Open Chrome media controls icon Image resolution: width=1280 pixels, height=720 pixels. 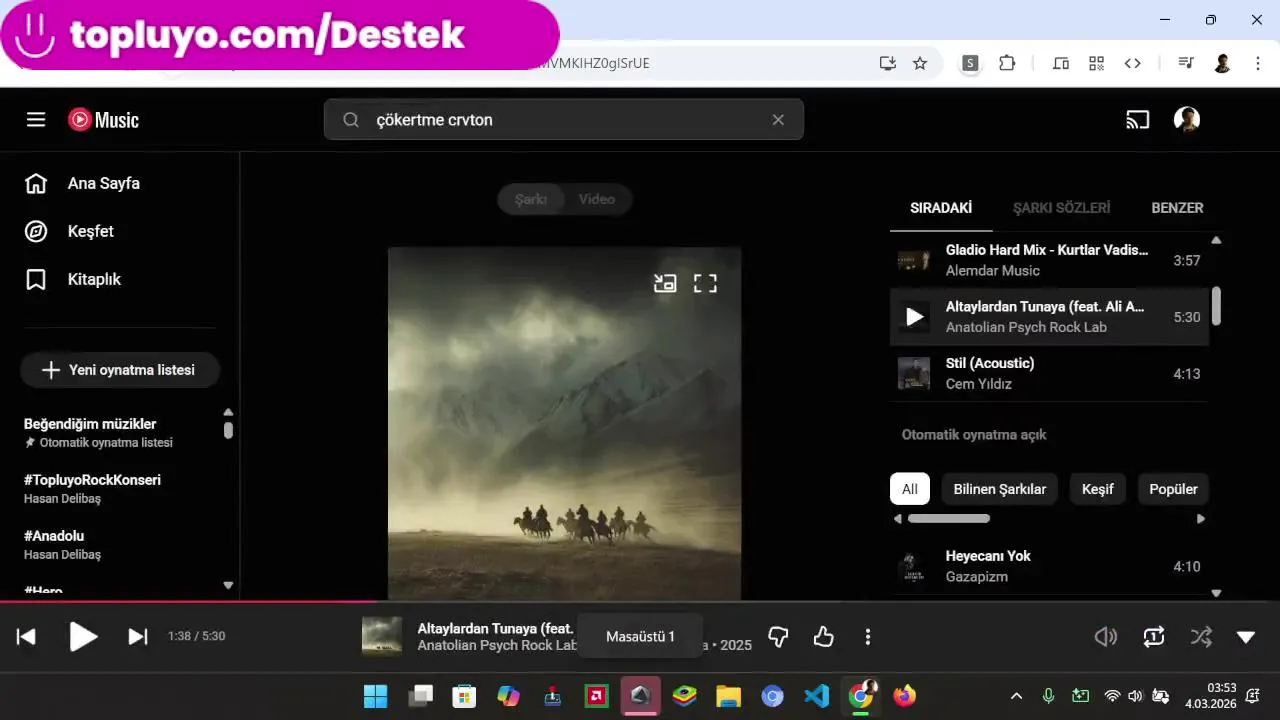point(1186,63)
